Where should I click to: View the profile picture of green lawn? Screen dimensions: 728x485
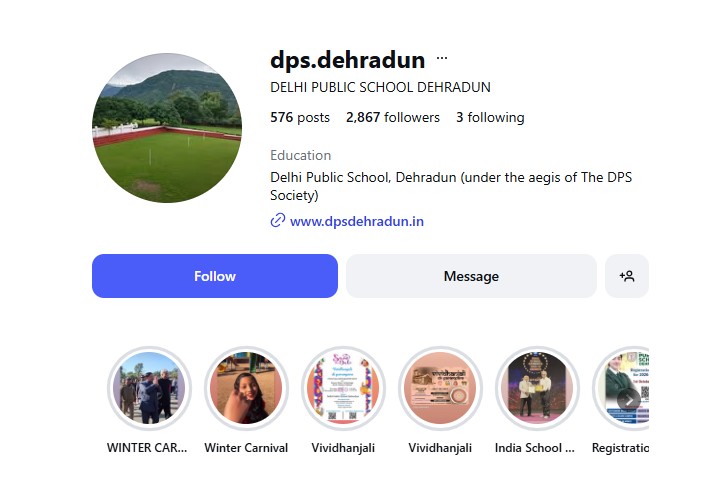point(167,128)
